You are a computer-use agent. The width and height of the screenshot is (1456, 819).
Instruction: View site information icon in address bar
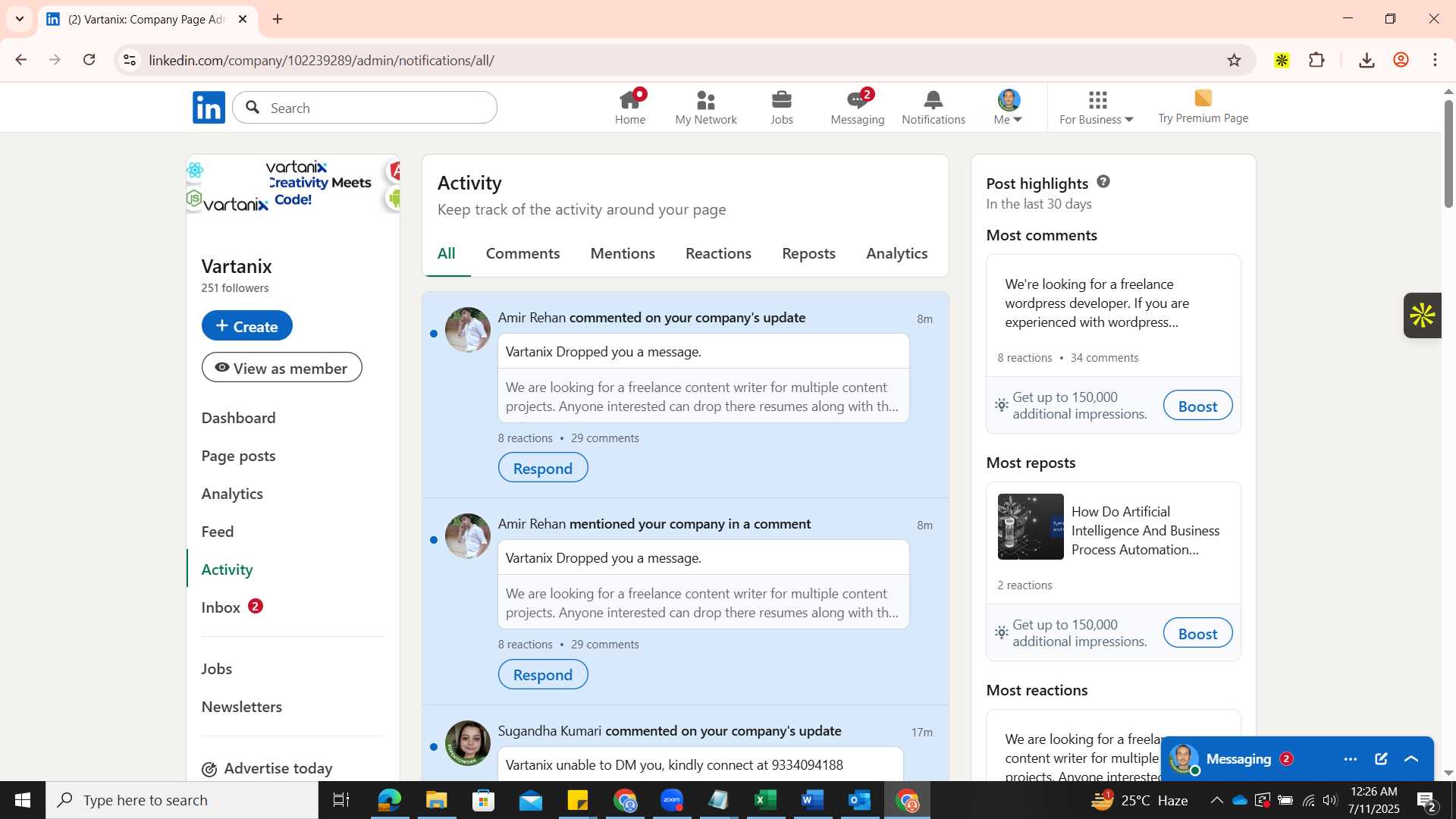pyautogui.click(x=130, y=60)
